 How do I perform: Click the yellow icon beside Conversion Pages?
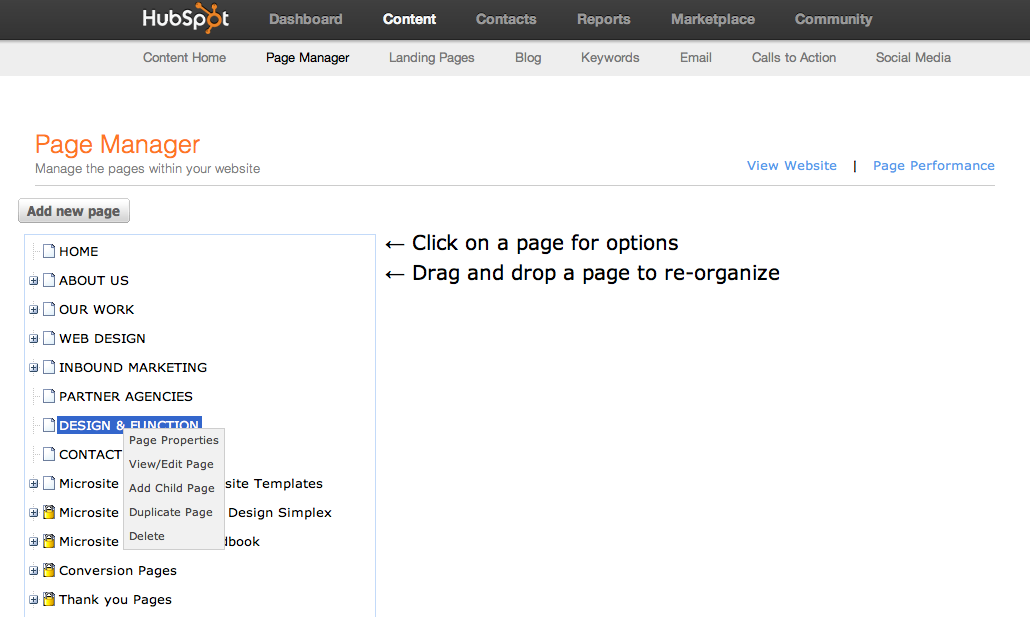[x=47, y=570]
